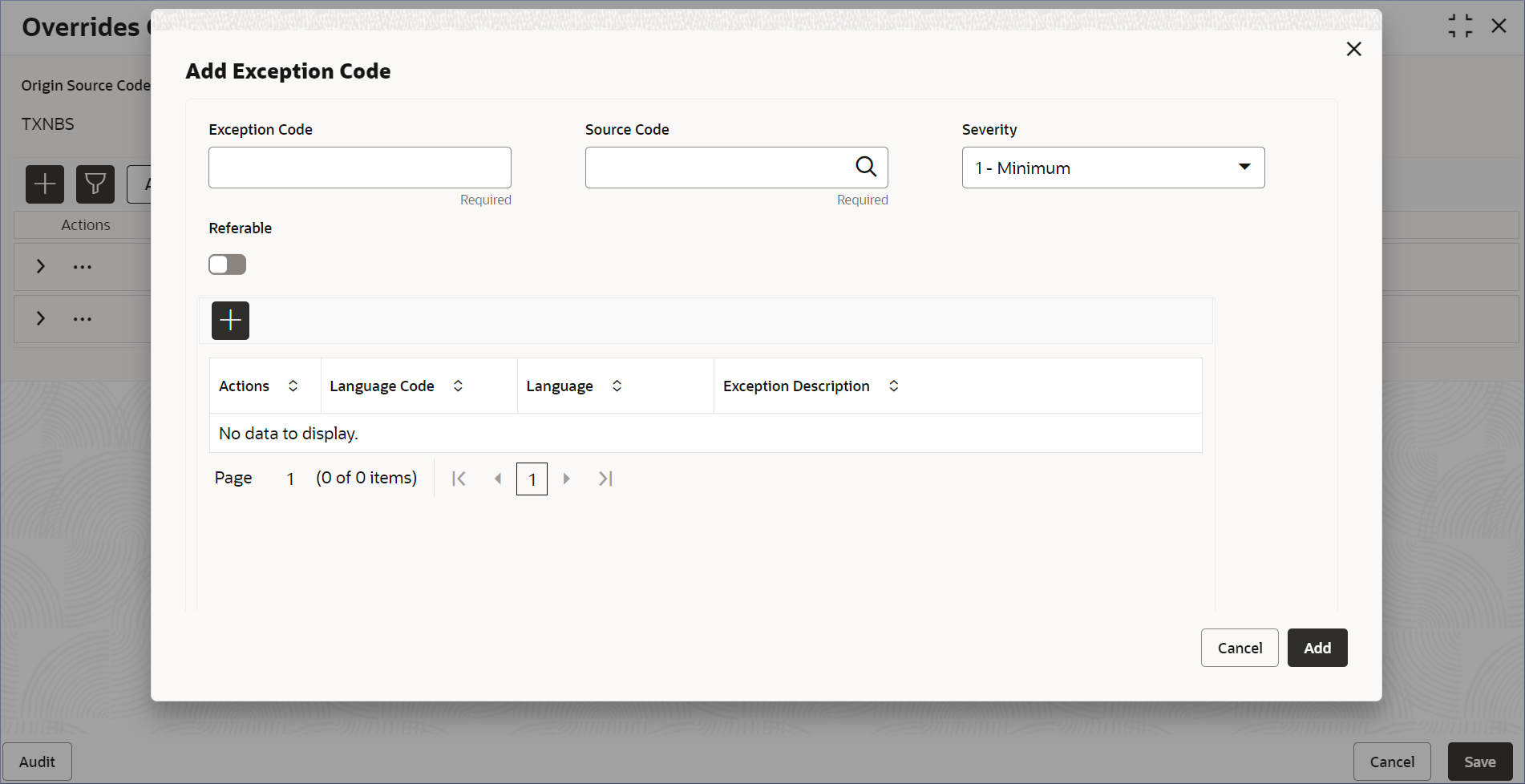Open the second row's three-dot actions menu
1525x784 pixels.
[83, 319]
